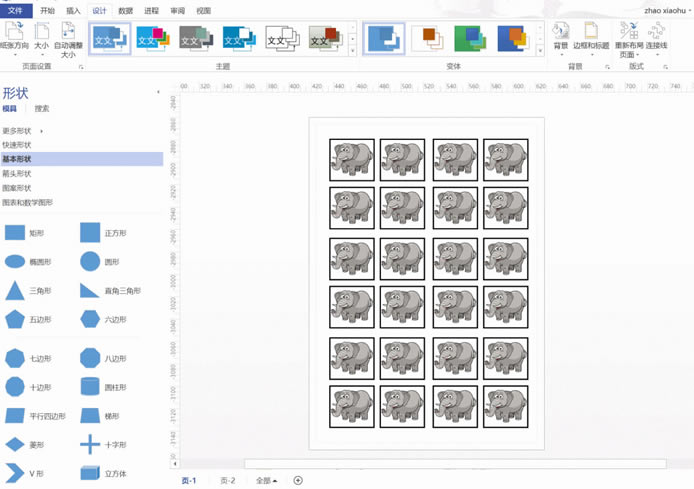The width and height of the screenshot is (694, 489).
Task: Select the 十字形 cross shape
Action: pos(90,444)
